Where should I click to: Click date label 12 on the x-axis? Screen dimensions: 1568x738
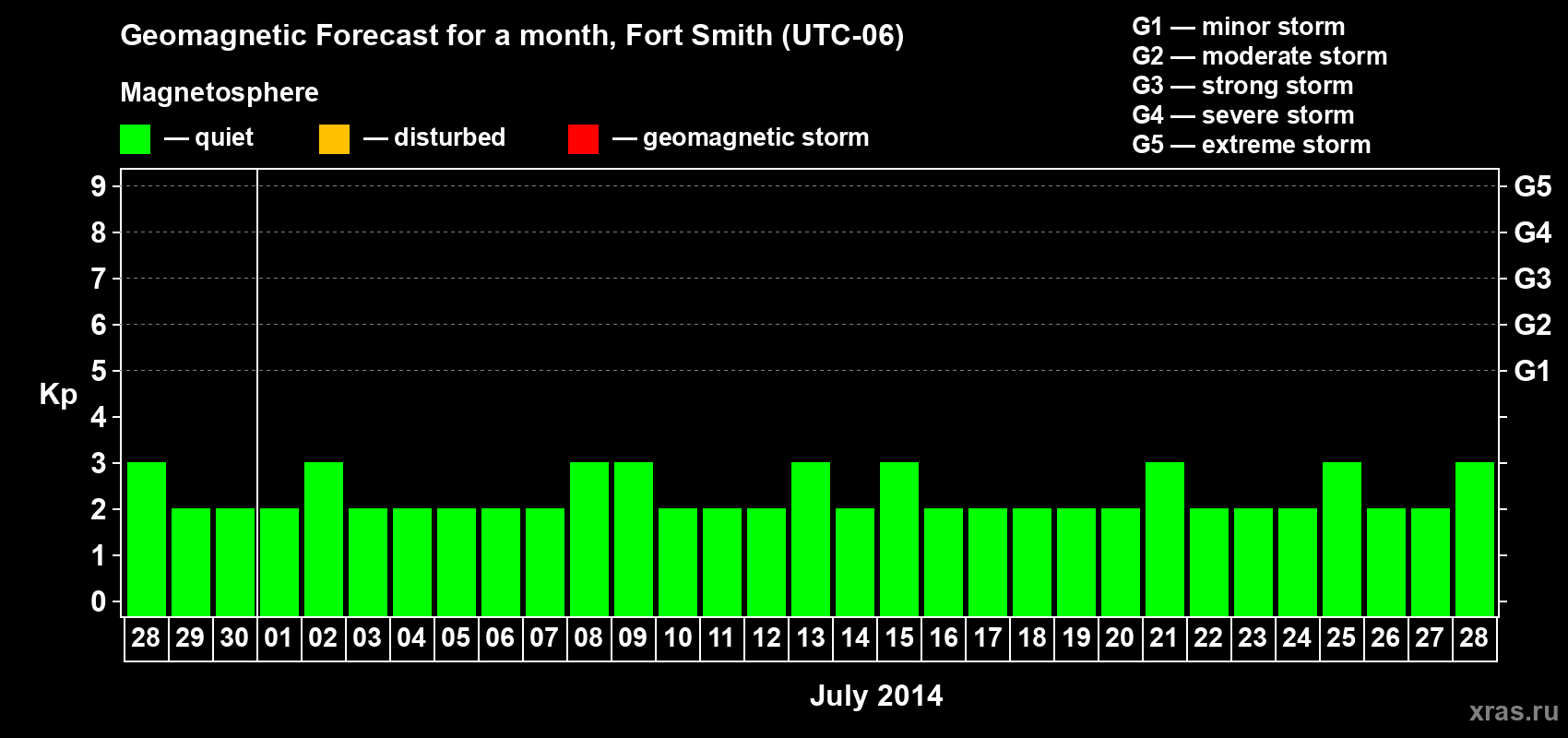(x=766, y=638)
